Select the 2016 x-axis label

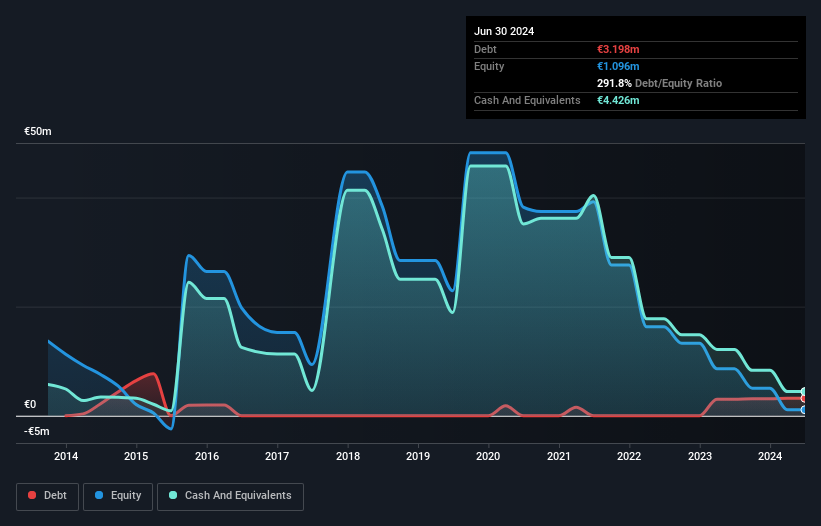[x=207, y=456]
